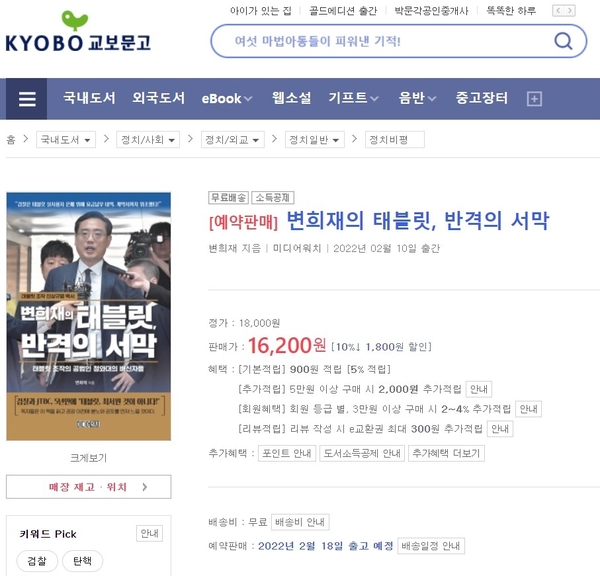Go to 외국도서 section
This screenshot has width=600, height=576.
tap(159, 98)
